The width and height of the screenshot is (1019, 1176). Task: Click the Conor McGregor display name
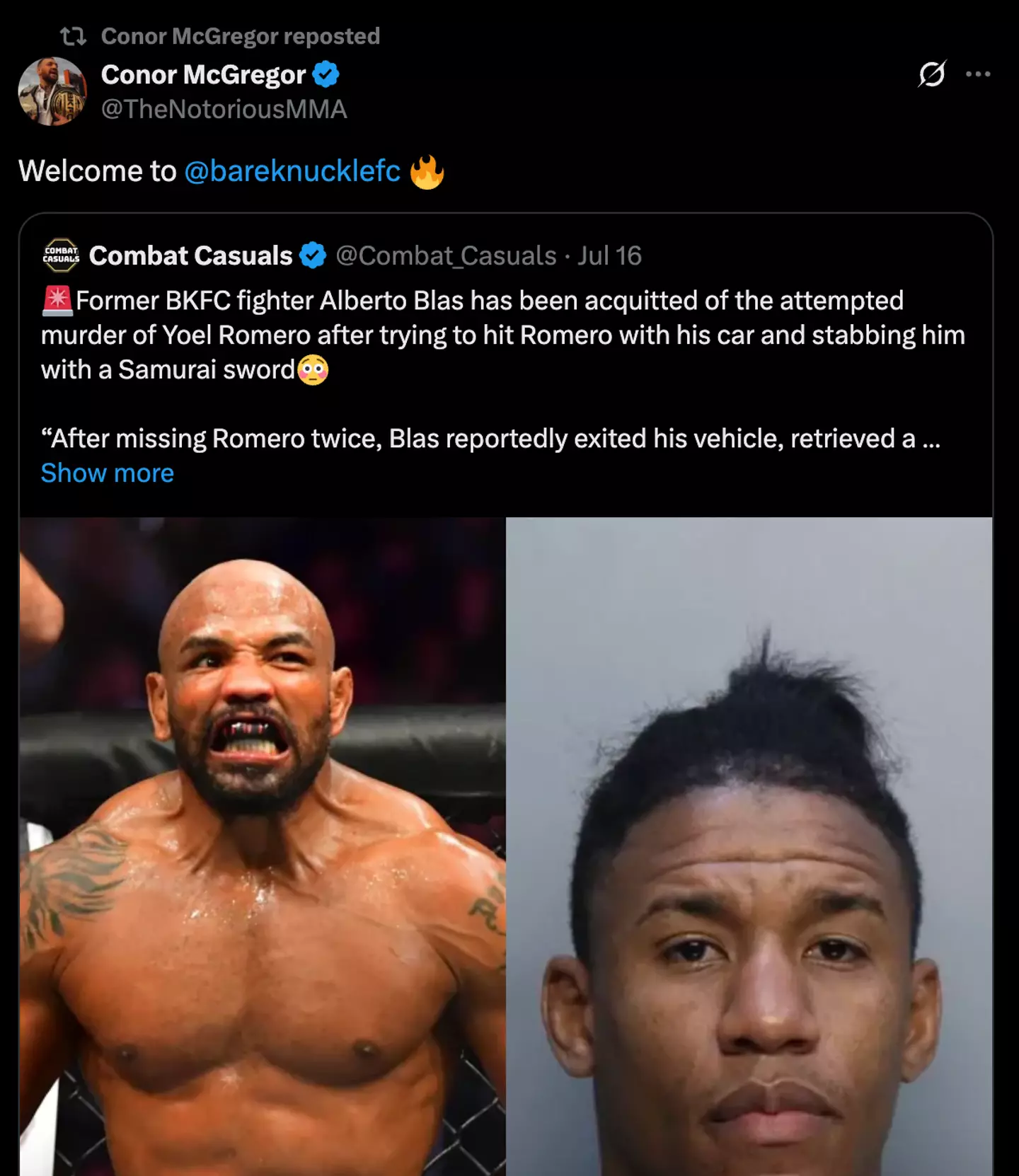(203, 74)
